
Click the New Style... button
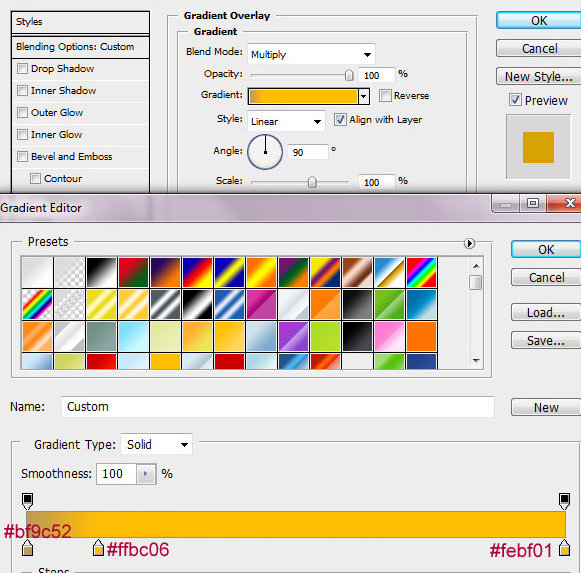[x=538, y=76]
